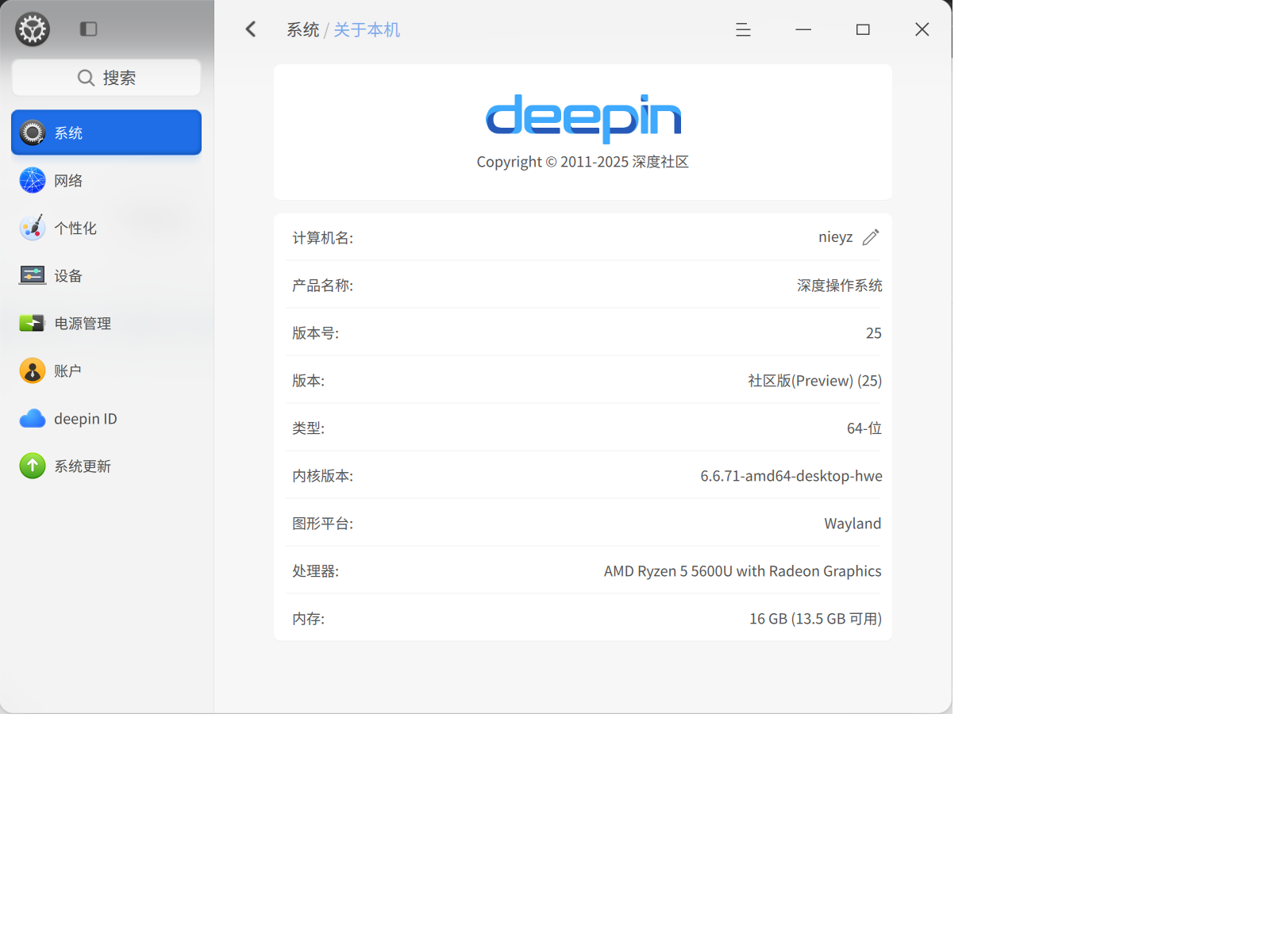Select the 系统 sidebar item
1270x952 pixels.
(106, 132)
